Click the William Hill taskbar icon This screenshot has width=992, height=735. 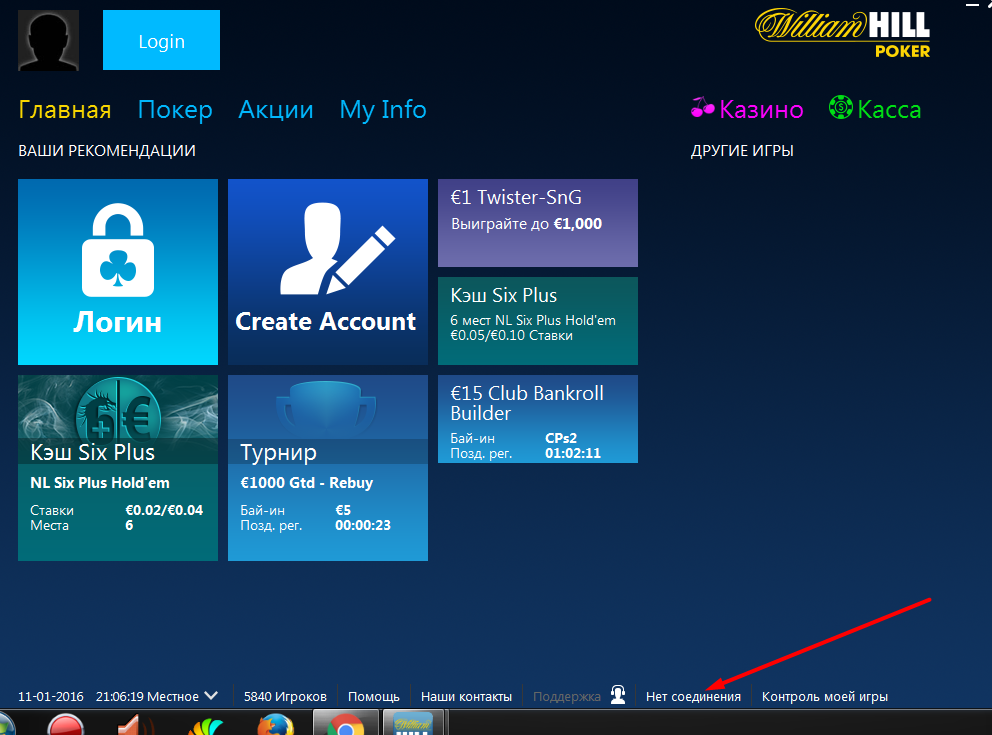413,724
